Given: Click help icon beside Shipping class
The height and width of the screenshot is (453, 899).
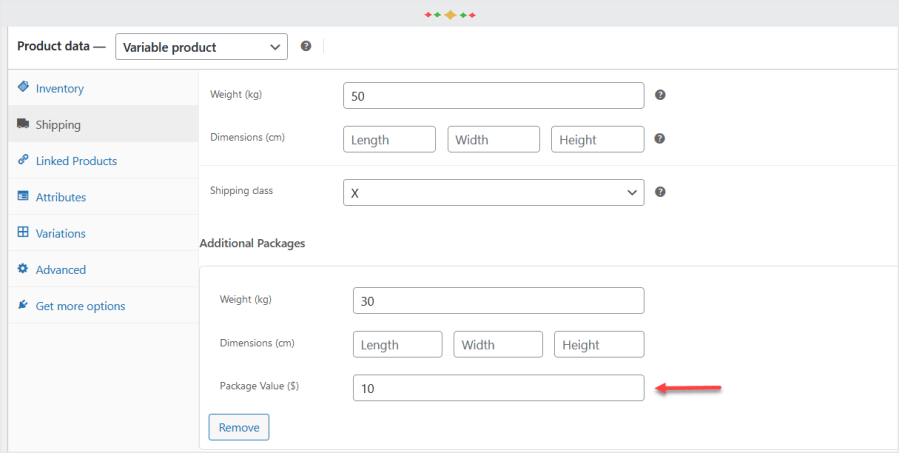Looking at the screenshot, I should click(660, 192).
